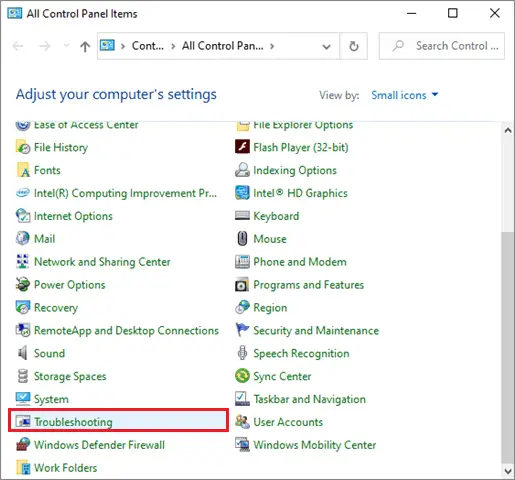This screenshot has width=515, height=480.
Task: Click the Cont... breadcrumb segment
Action: pos(148,46)
